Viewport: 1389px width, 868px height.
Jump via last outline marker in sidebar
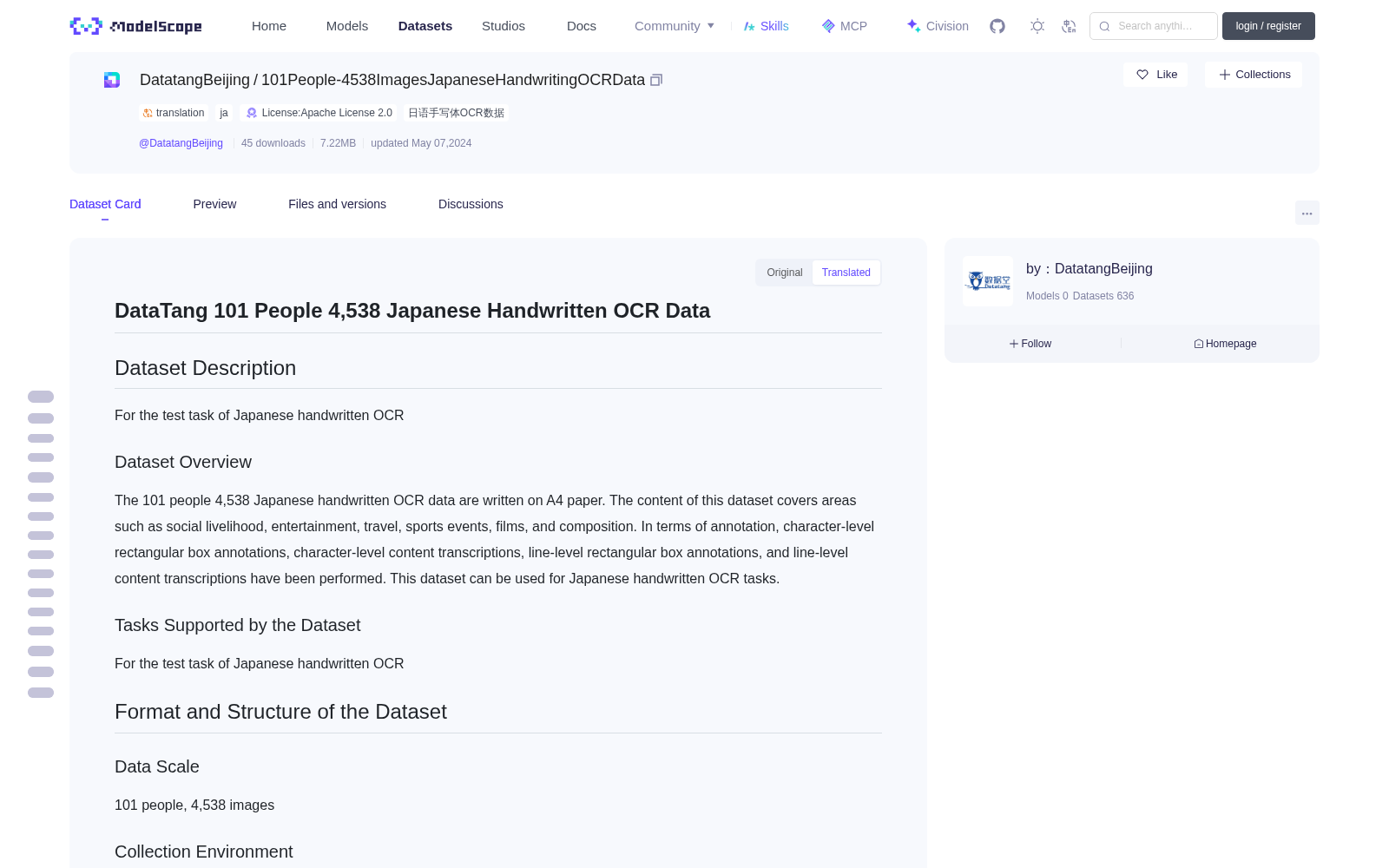coord(41,693)
